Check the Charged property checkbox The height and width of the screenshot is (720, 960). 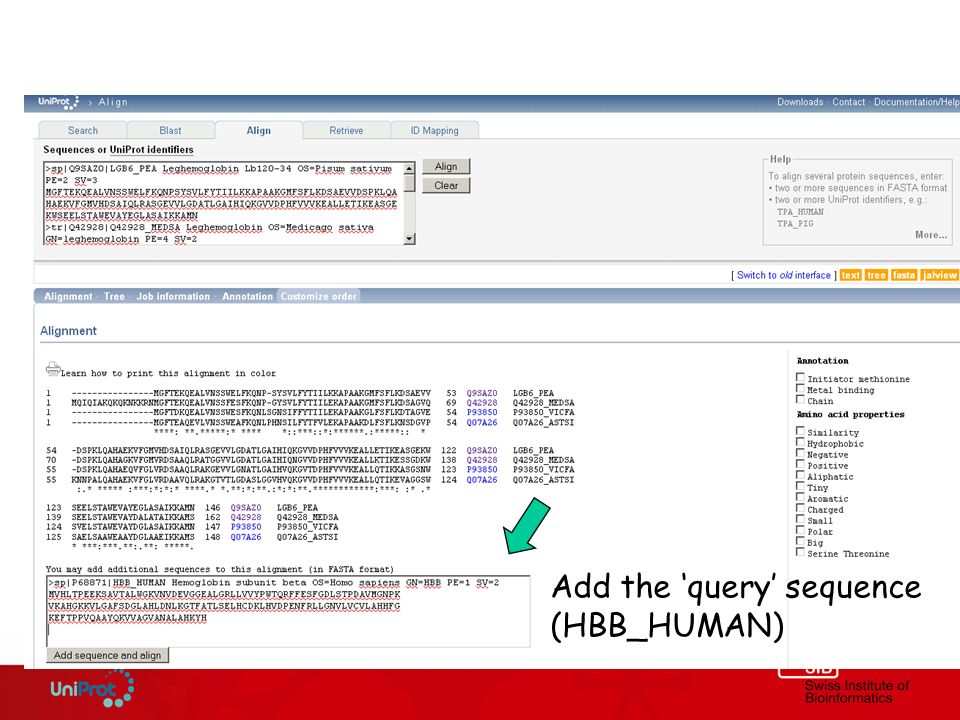pos(800,508)
